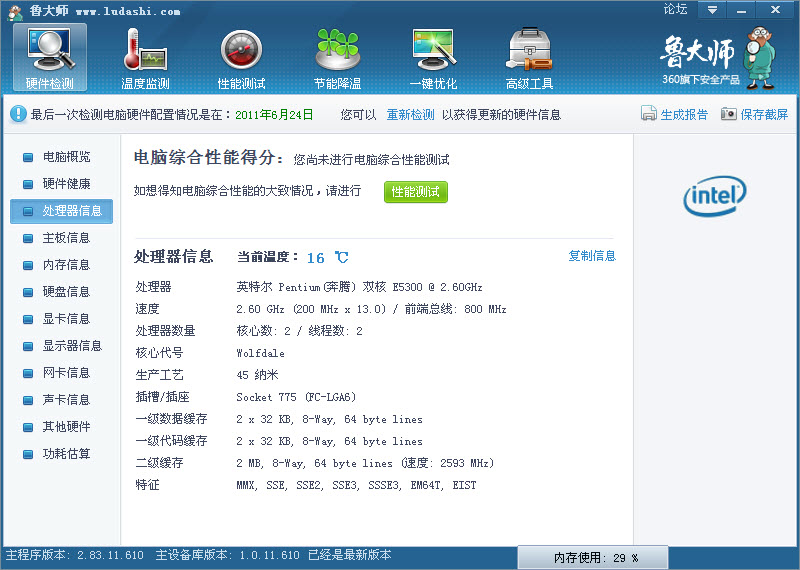Open 显卡信息 in the sidebar
The width and height of the screenshot is (800, 570).
coord(66,319)
